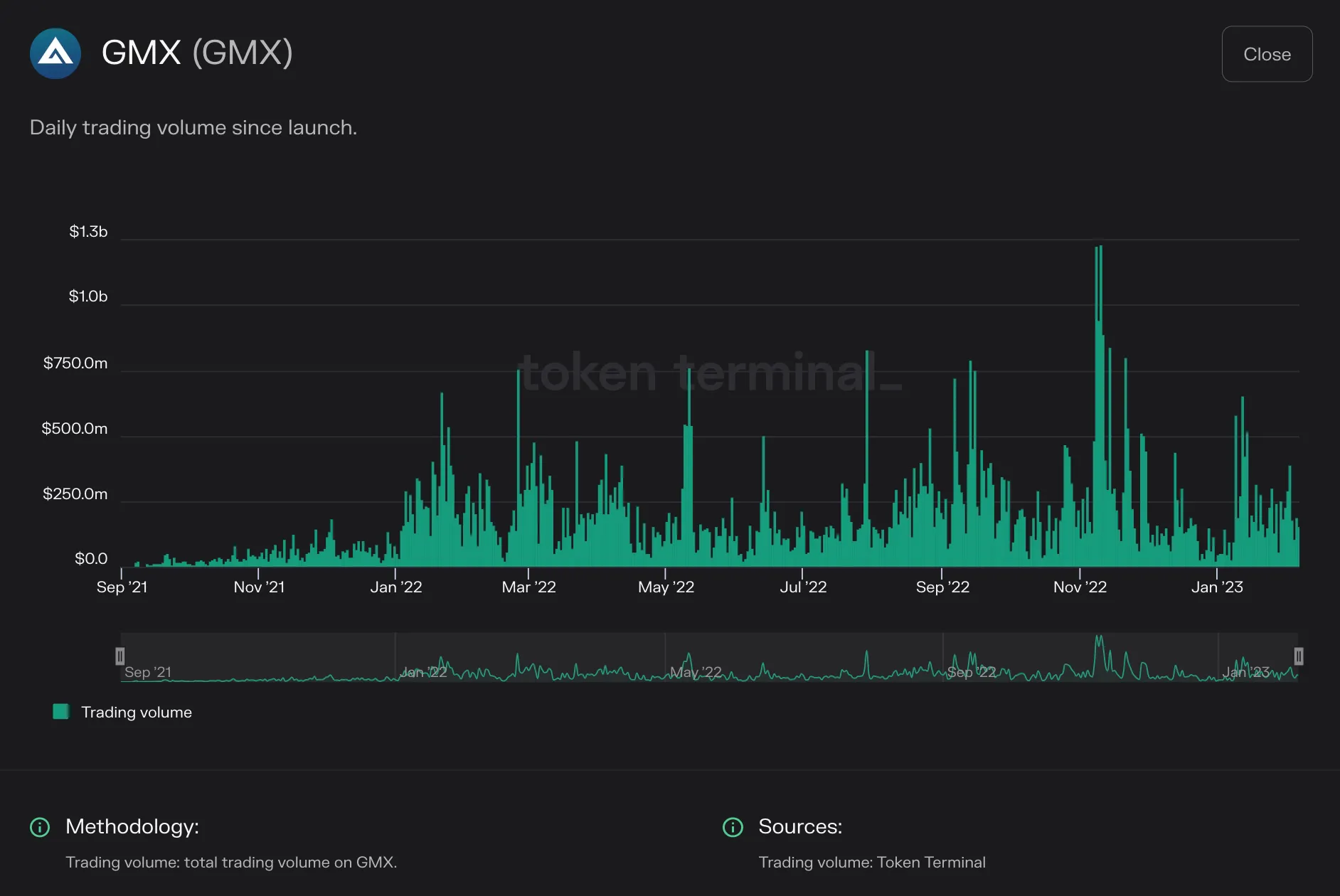The width and height of the screenshot is (1340, 896).
Task: Click the range navigator mini chart
Action: point(709,657)
